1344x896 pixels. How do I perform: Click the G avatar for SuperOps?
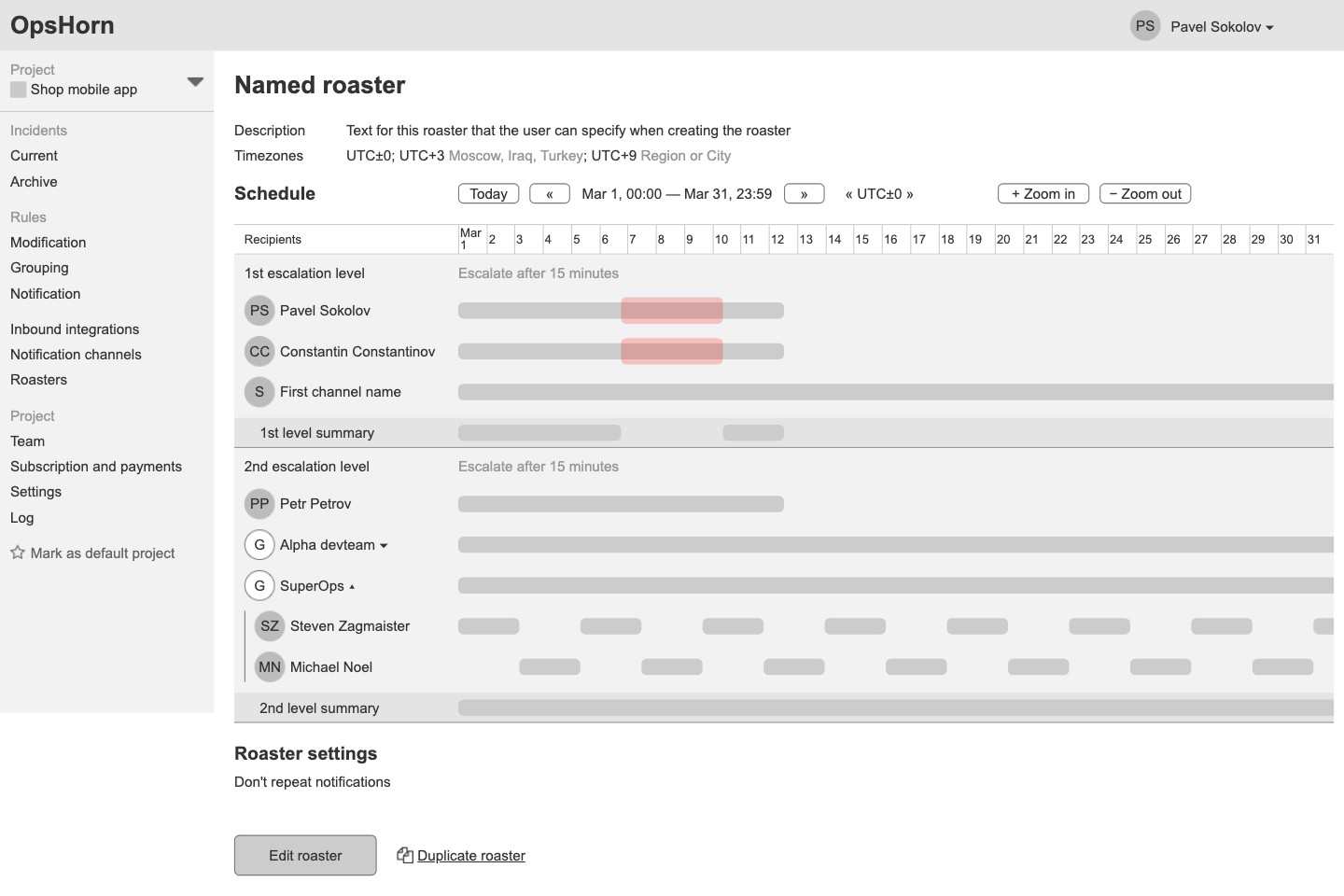tap(259, 586)
